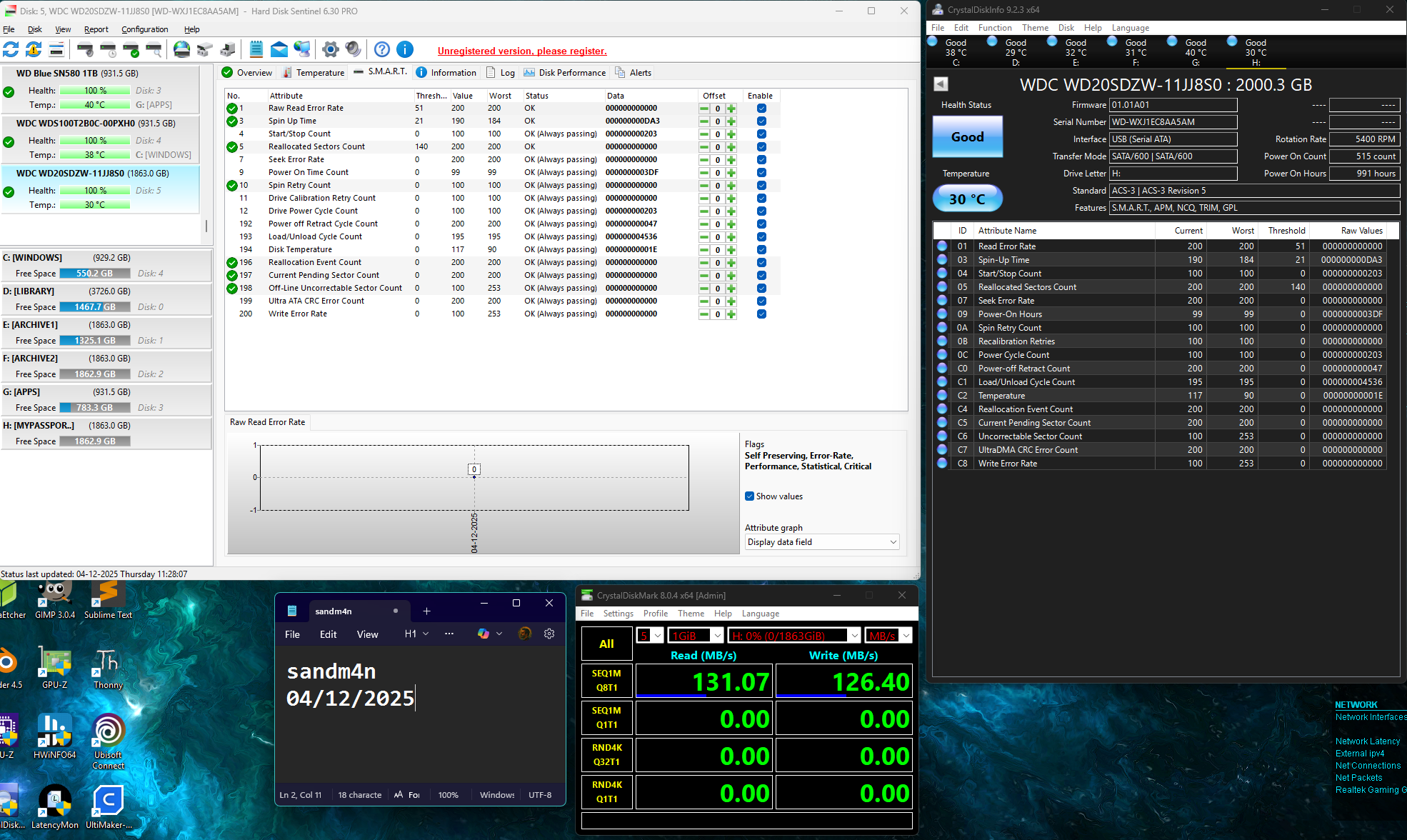Open the gear configuration icon in toolbar
This screenshot has height=840, width=1407.
click(x=330, y=49)
